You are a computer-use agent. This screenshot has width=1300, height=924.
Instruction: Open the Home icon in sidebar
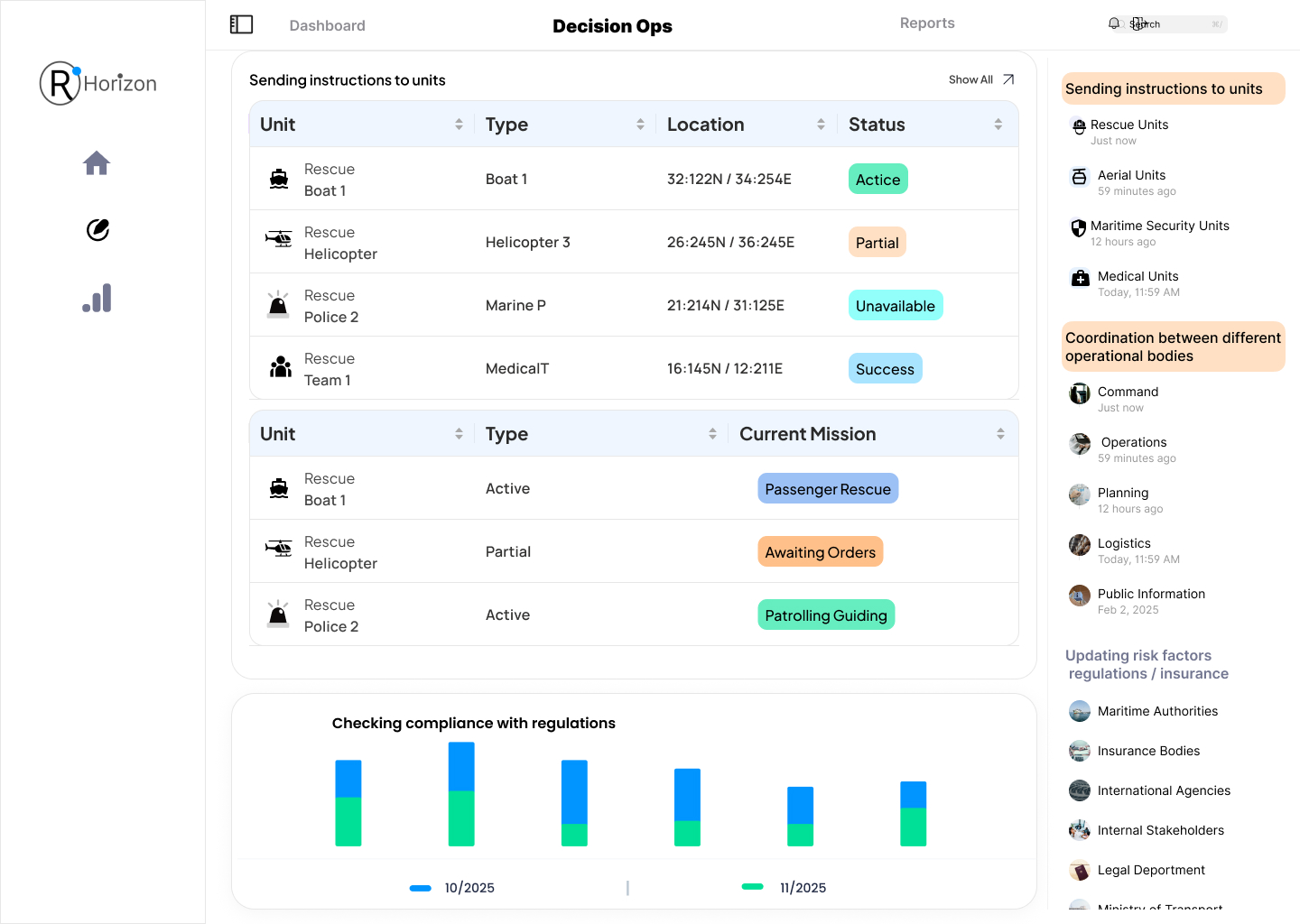[x=97, y=163]
